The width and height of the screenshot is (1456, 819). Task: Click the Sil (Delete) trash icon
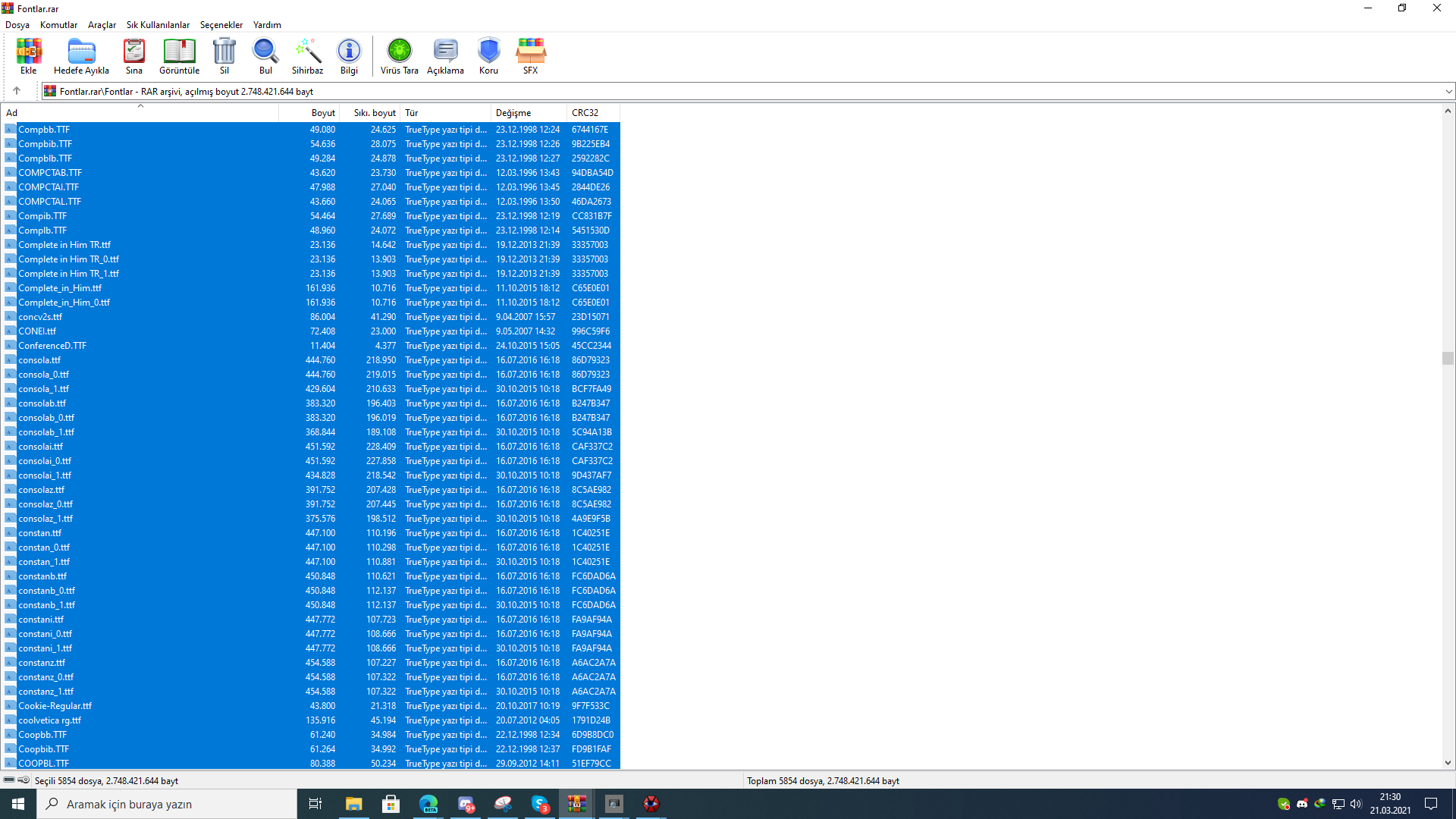pos(224,56)
